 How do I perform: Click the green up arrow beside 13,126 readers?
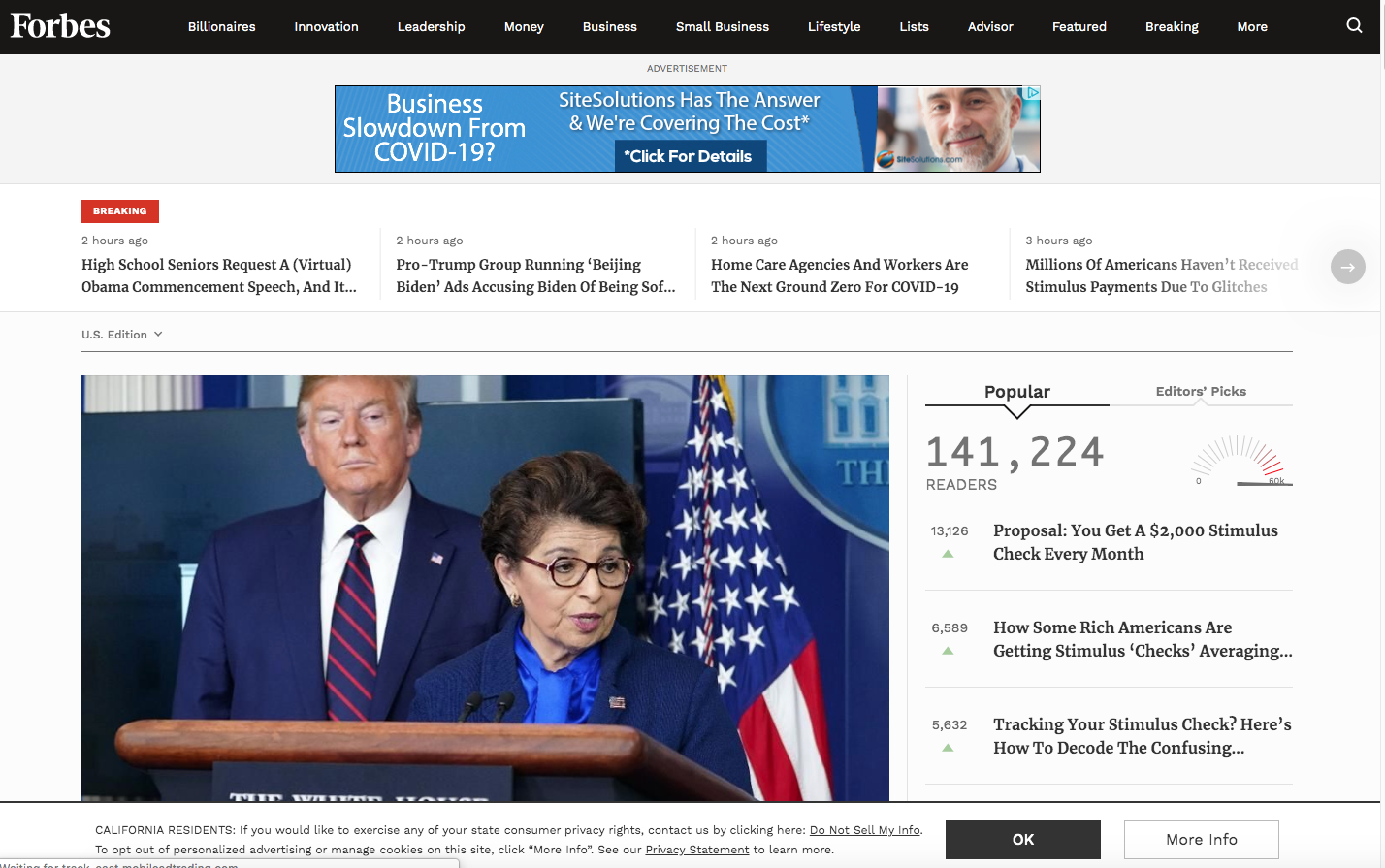coord(948,554)
